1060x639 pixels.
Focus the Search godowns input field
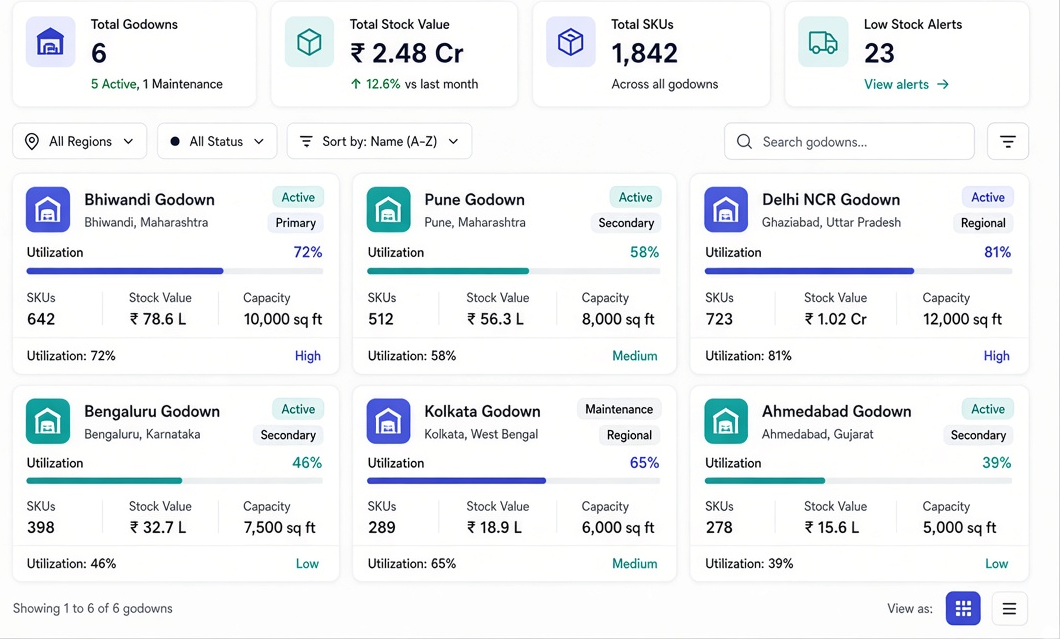[x=849, y=141]
